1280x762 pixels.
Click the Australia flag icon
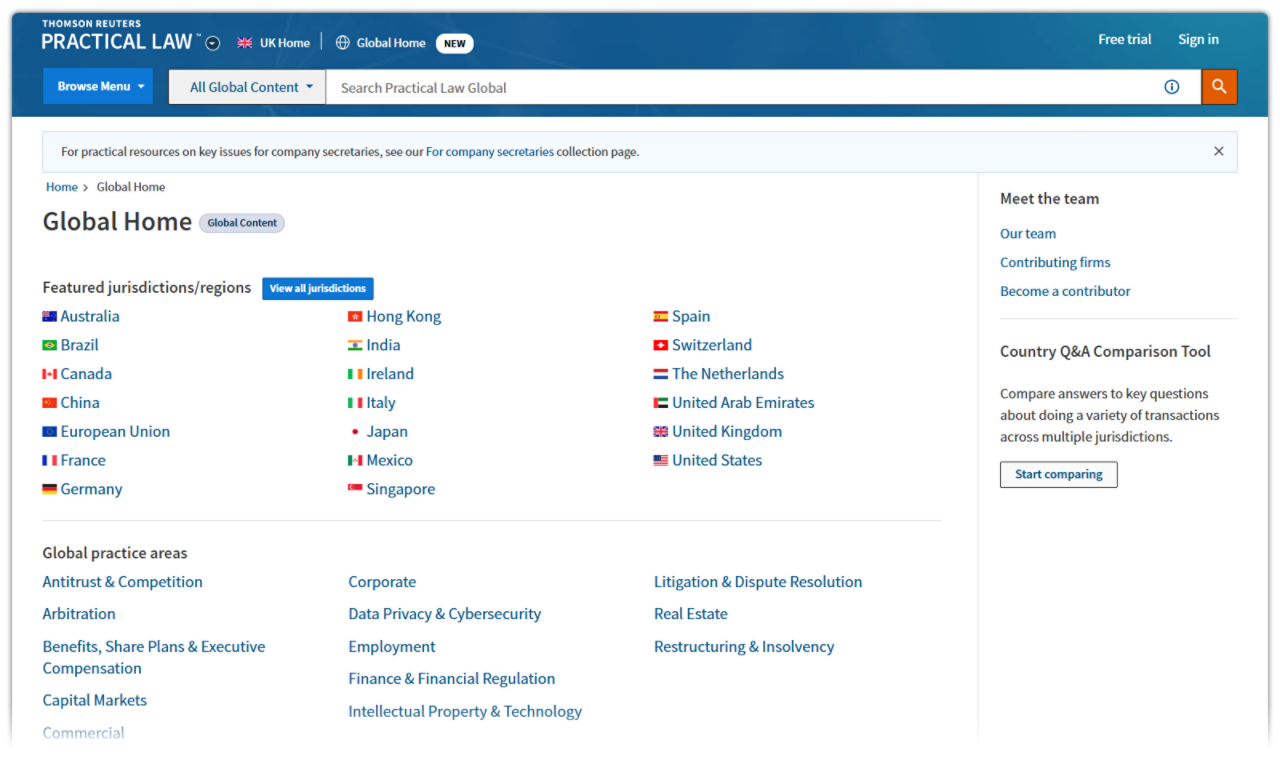[x=49, y=317]
